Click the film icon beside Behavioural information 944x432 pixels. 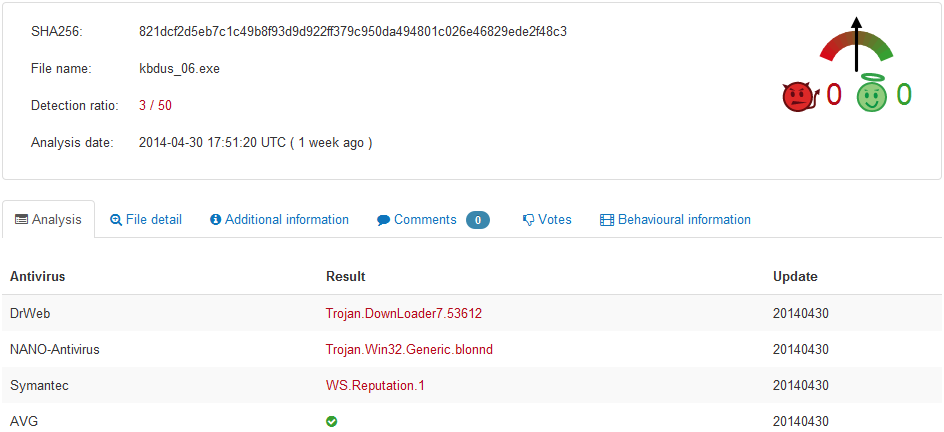click(x=607, y=220)
